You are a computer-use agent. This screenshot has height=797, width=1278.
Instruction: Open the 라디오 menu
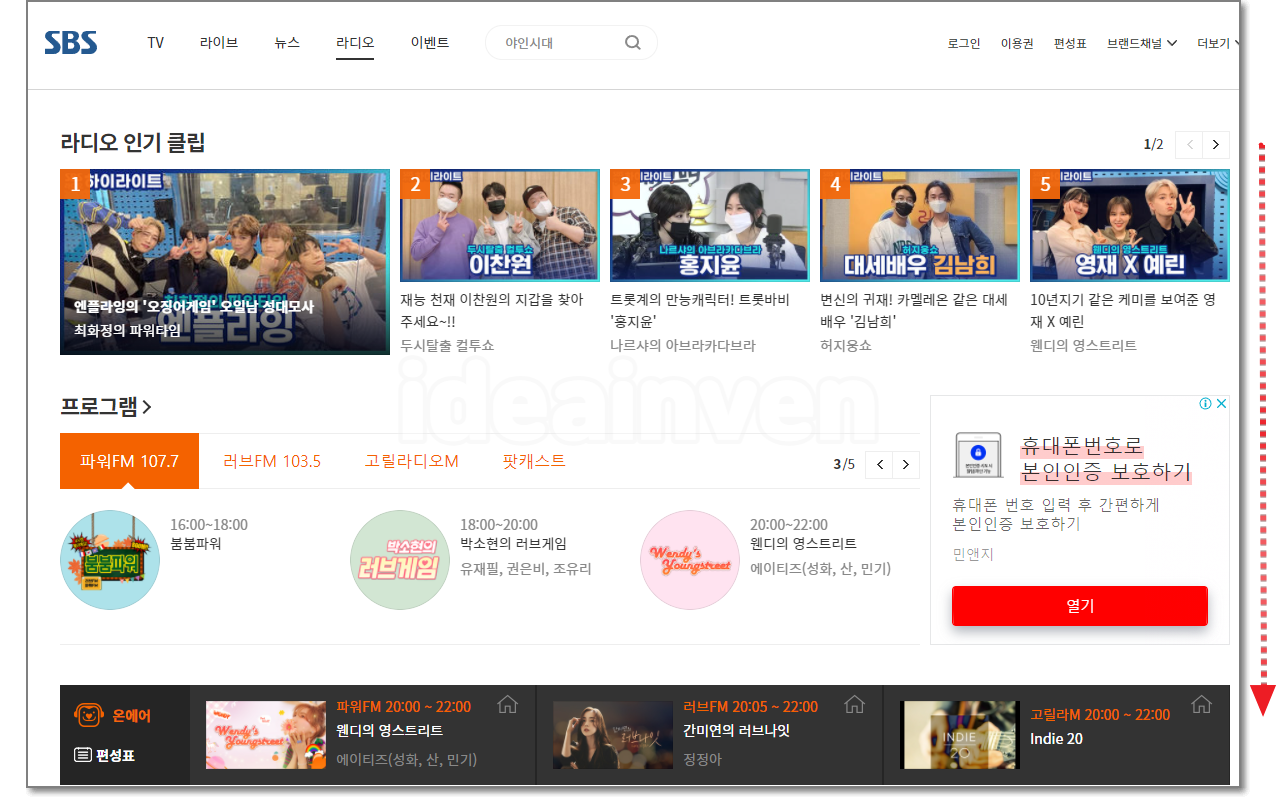point(355,43)
